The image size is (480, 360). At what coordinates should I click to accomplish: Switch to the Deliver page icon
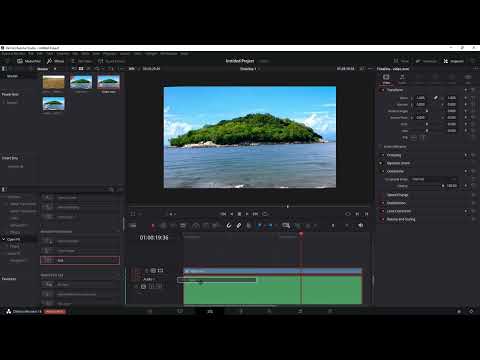330,311
